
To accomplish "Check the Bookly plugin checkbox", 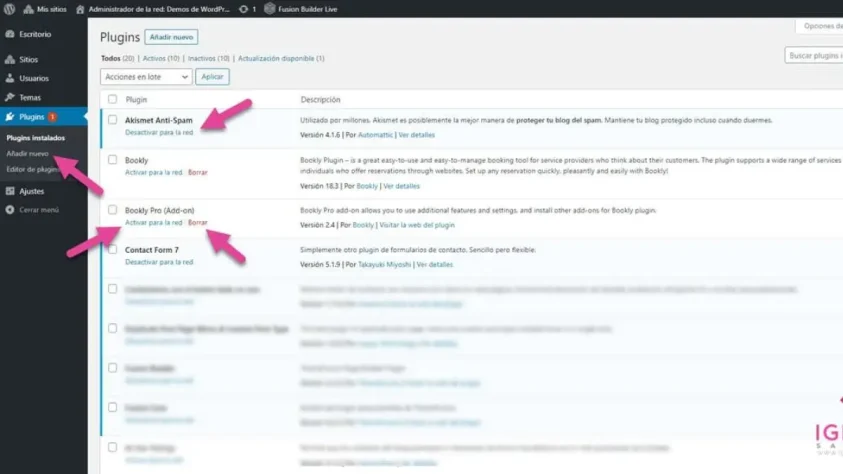I will point(112,160).
